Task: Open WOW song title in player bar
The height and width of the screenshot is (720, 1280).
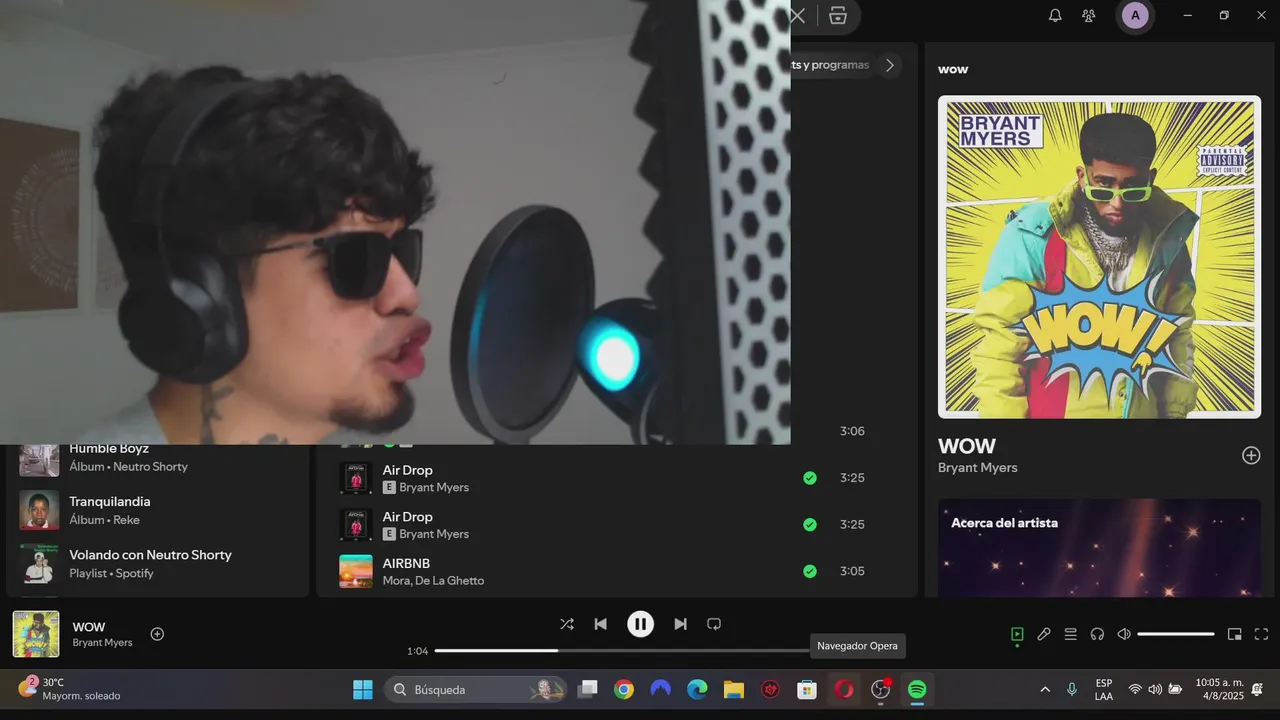Action: click(89, 627)
